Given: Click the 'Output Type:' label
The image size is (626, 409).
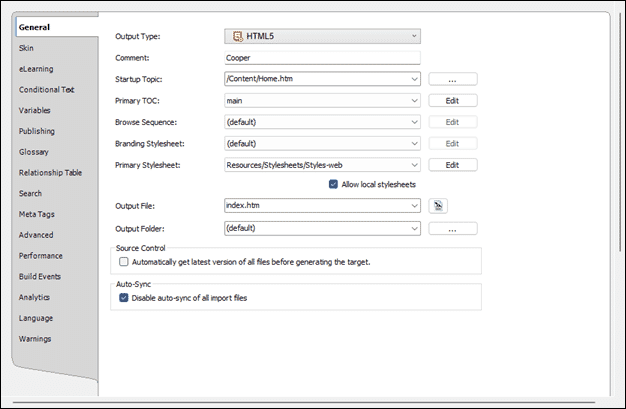Looking at the screenshot, I should 138,36.
